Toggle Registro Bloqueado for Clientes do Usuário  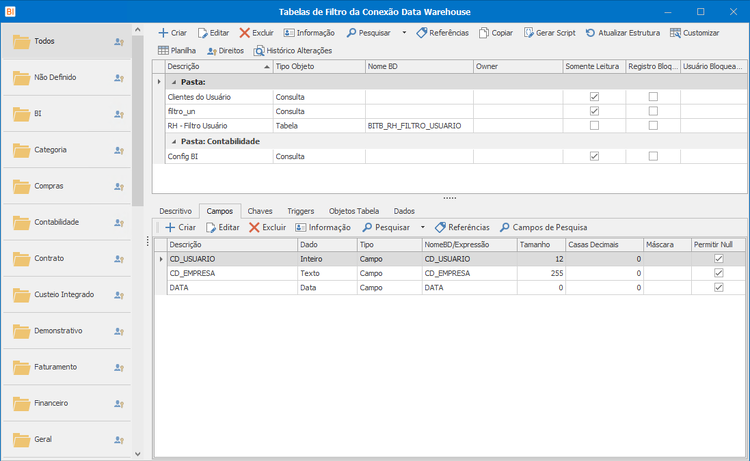pos(653,97)
